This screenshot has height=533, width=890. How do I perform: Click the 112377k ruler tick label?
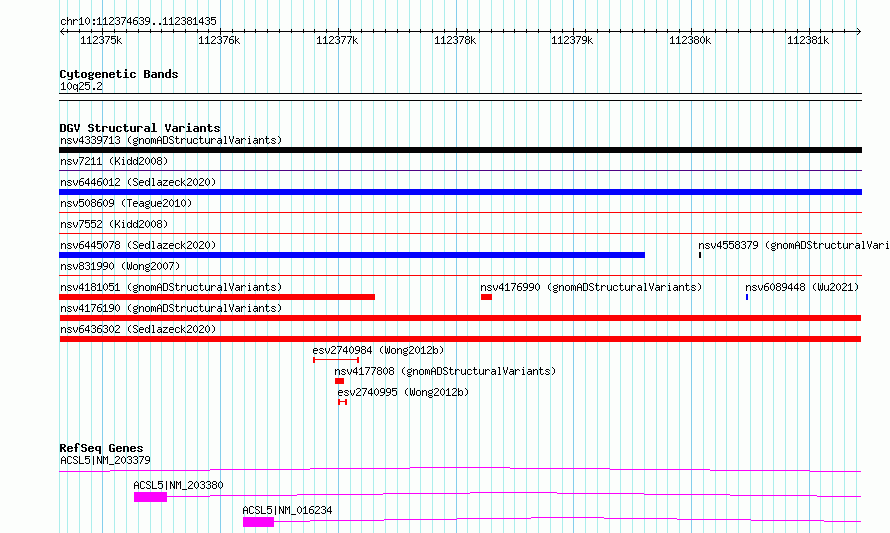click(337, 40)
